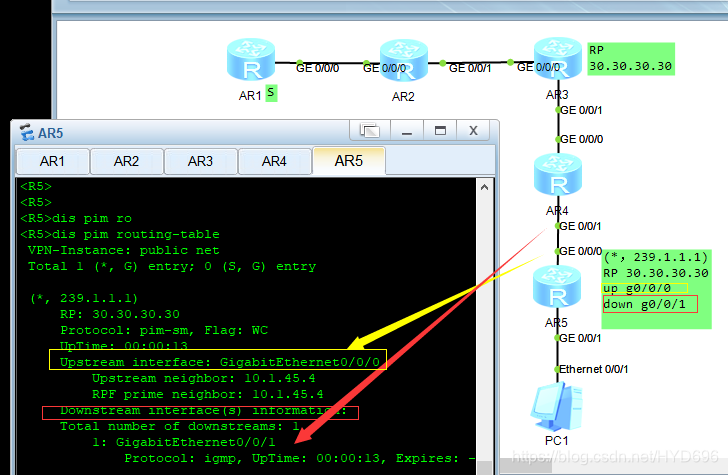
Task: Click 'RPF prime neighbor: 10.1.45.4' line
Action: pos(208,394)
